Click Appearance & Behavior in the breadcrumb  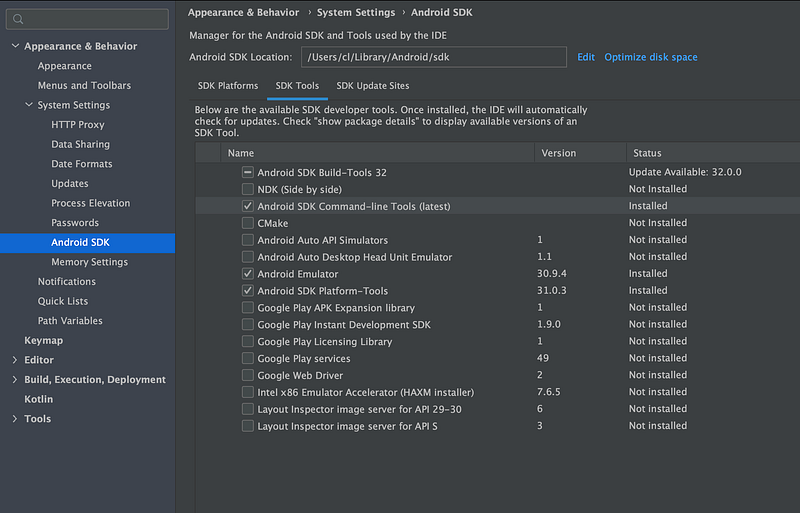coord(243,12)
